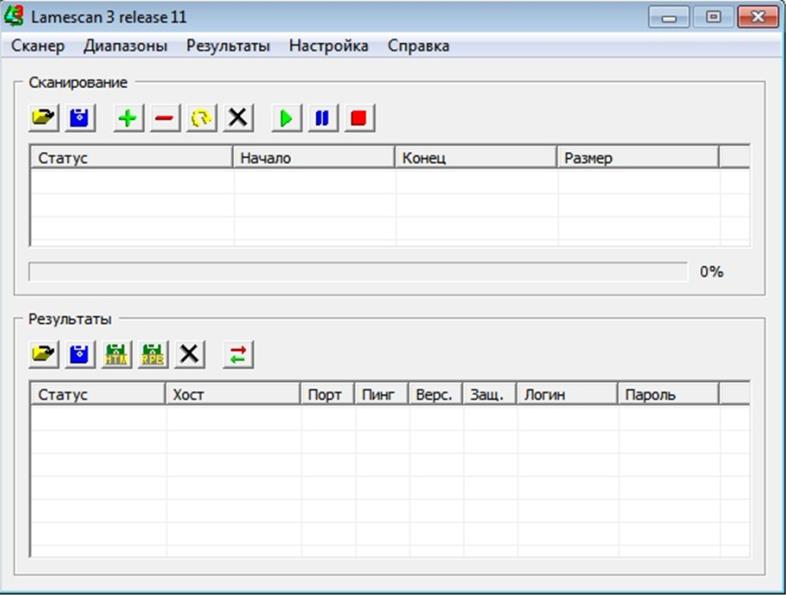Open the Сканер menu

38,46
